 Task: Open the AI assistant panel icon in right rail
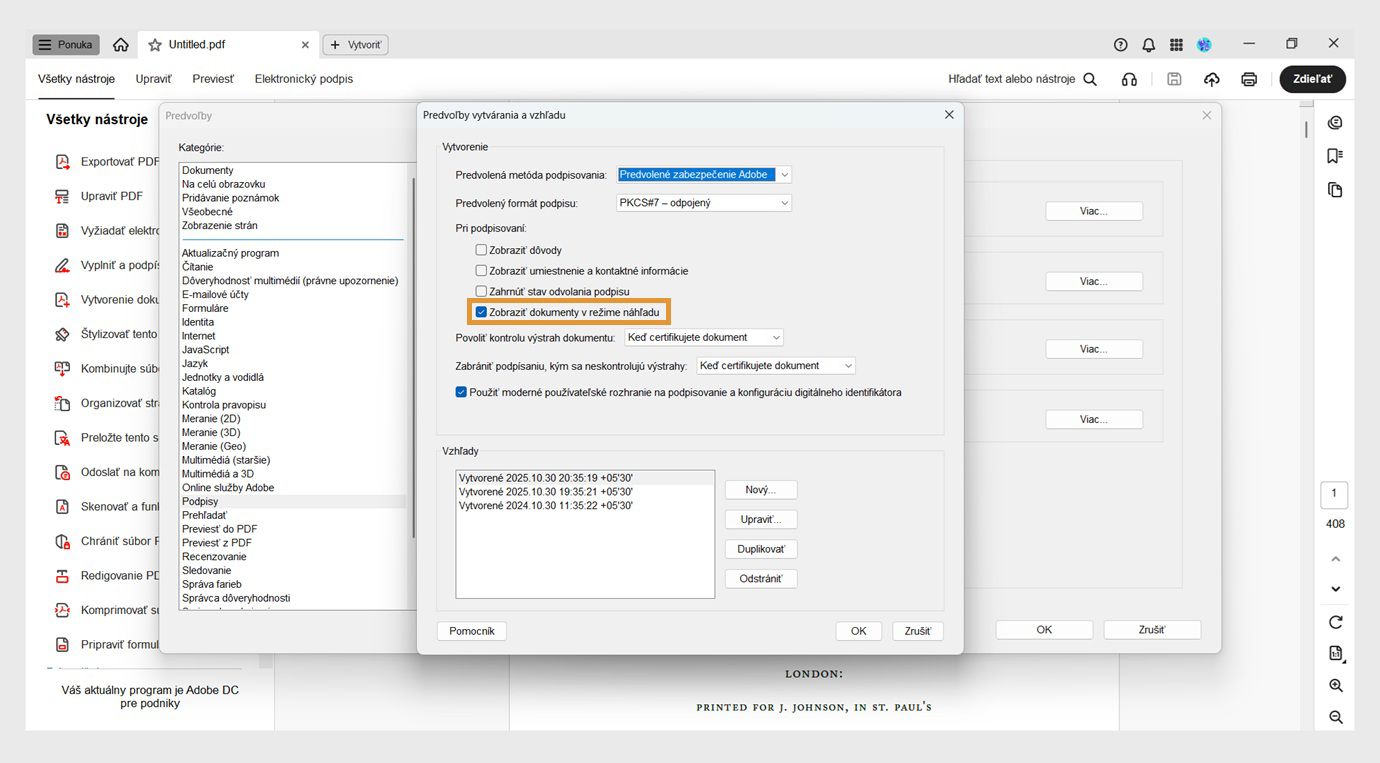(x=1335, y=123)
